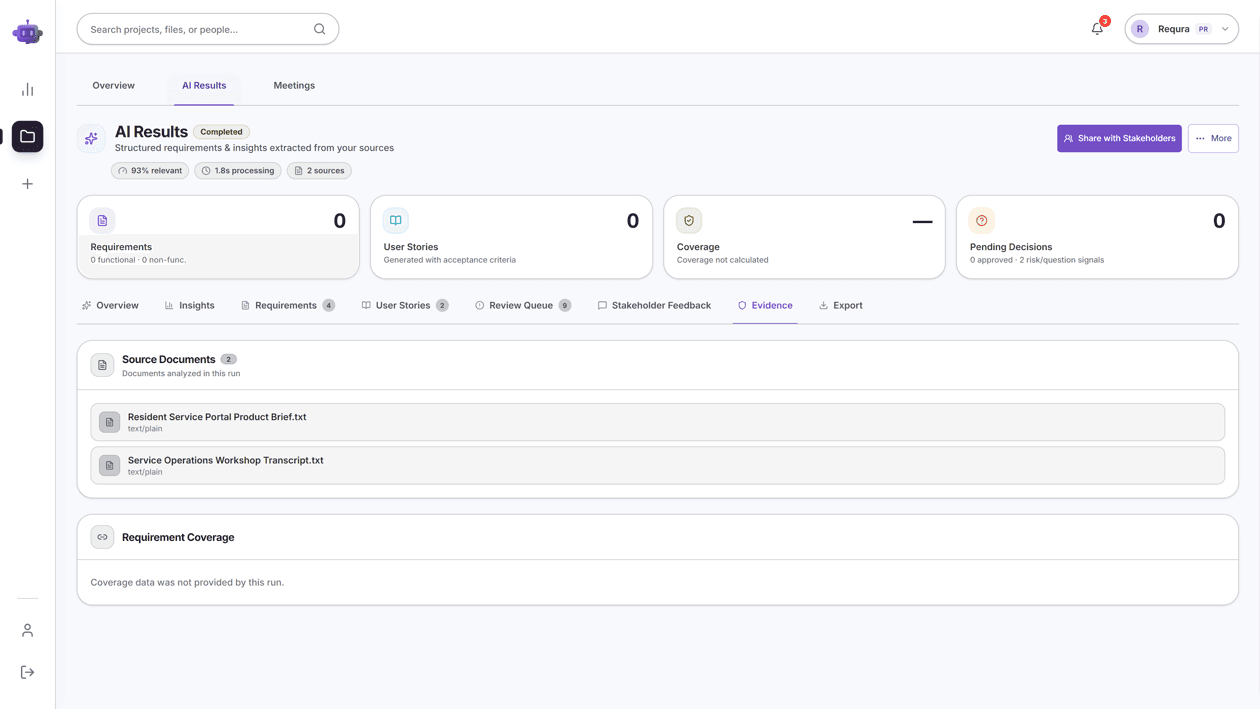The image size is (1260, 709).
Task: Select the Overview sub-tab below cards
Action: pyautogui.click(x=110, y=306)
